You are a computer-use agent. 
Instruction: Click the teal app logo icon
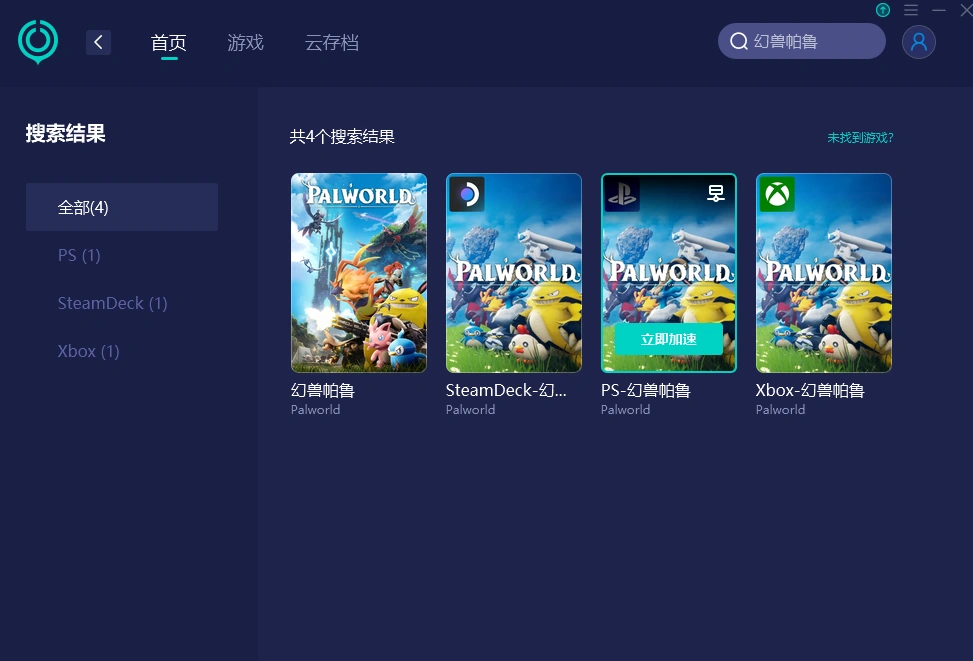[38, 42]
